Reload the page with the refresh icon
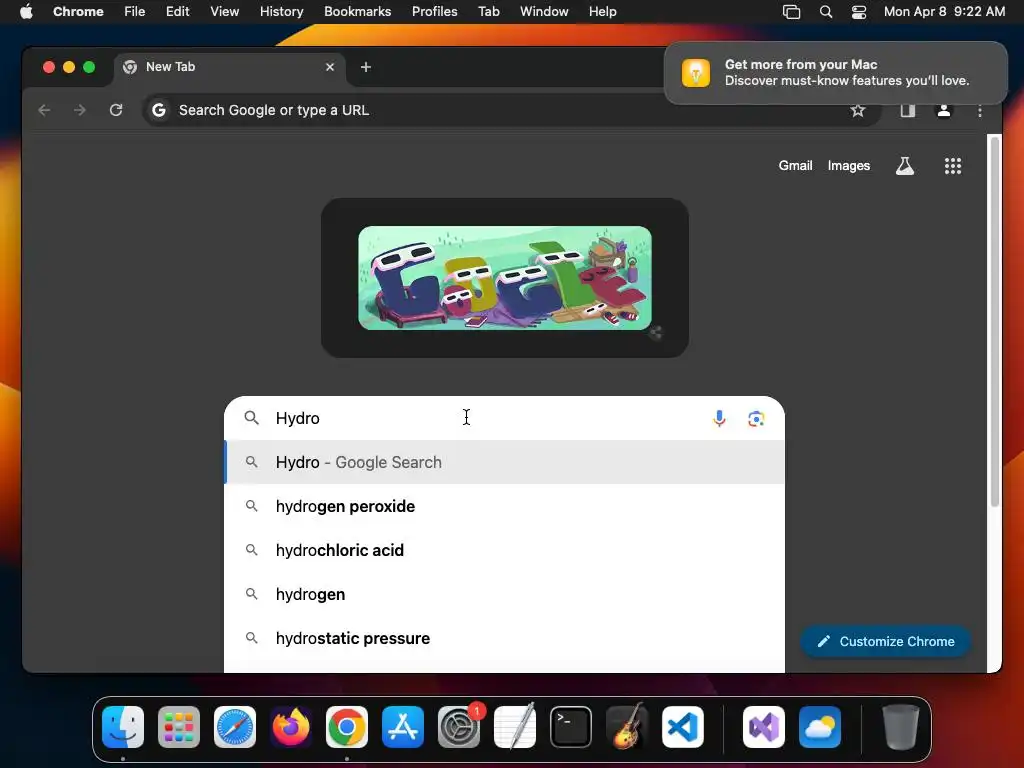This screenshot has height=768, width=1024. (x=116, y=110)
